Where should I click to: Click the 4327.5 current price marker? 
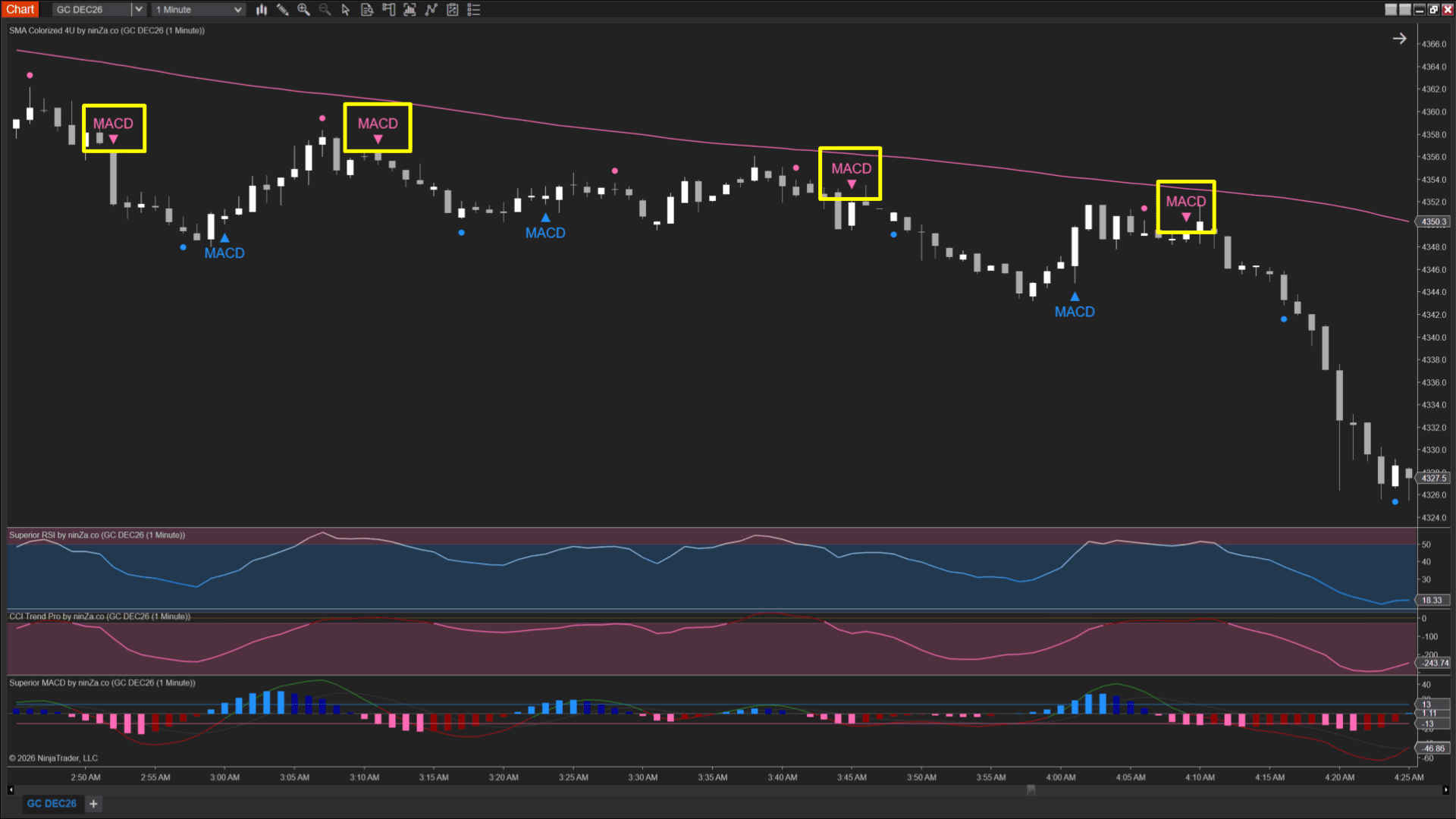1433,479
